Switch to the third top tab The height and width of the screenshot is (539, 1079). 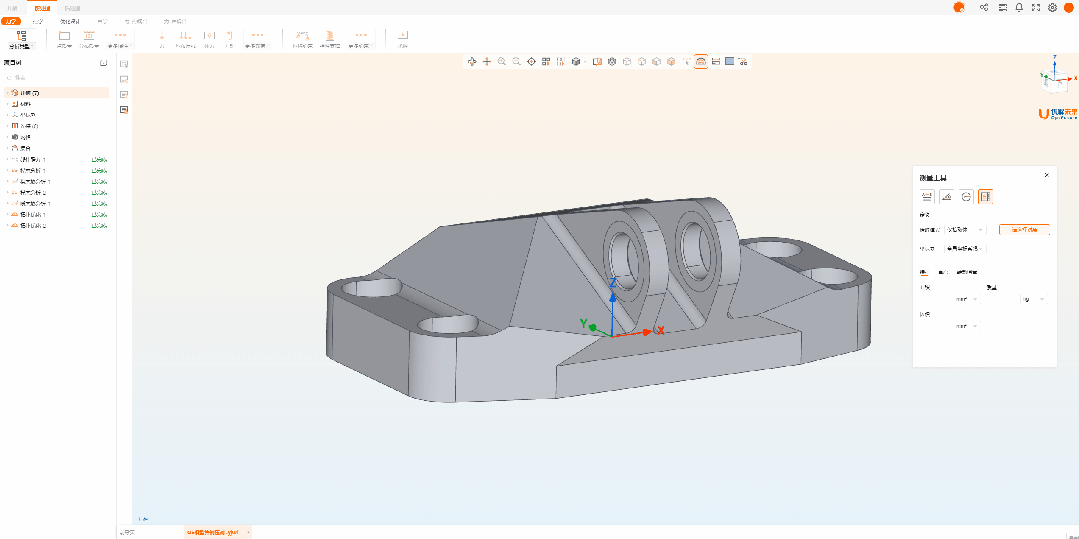pyautogui.click(x=72, y=8)
